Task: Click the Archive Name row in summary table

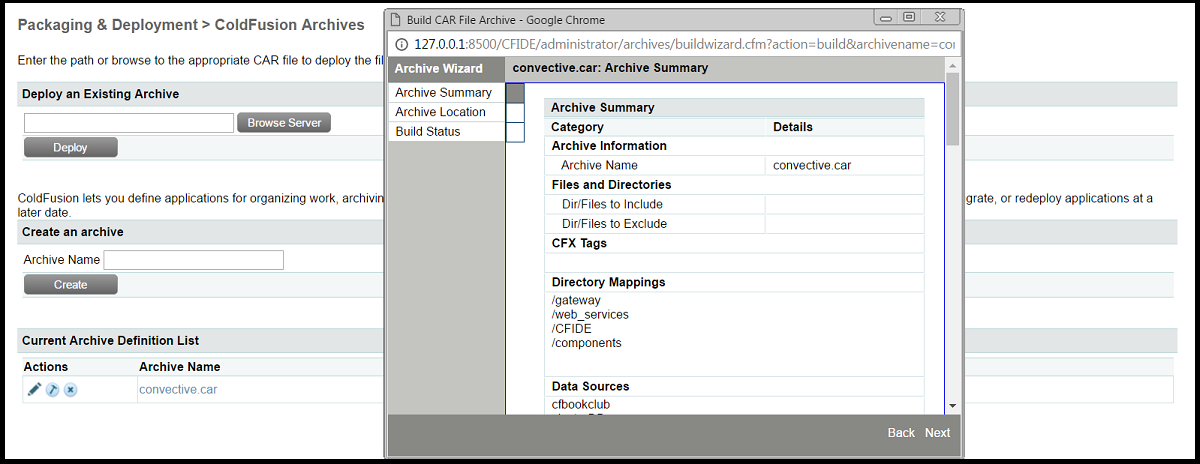Action: [734, 166]
